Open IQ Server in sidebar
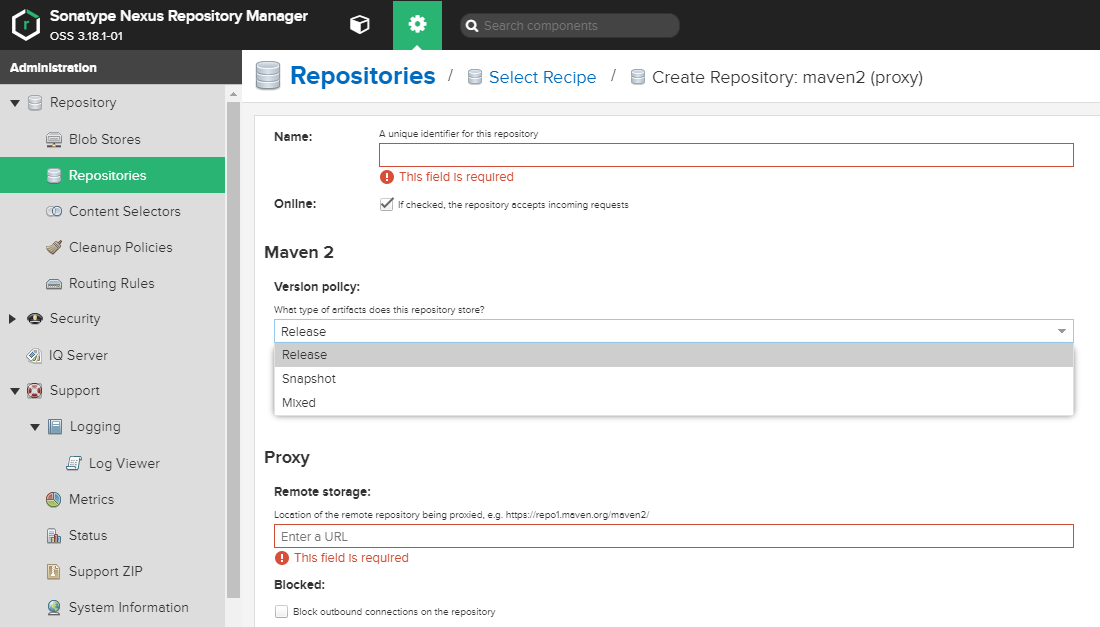 (78, 356)
